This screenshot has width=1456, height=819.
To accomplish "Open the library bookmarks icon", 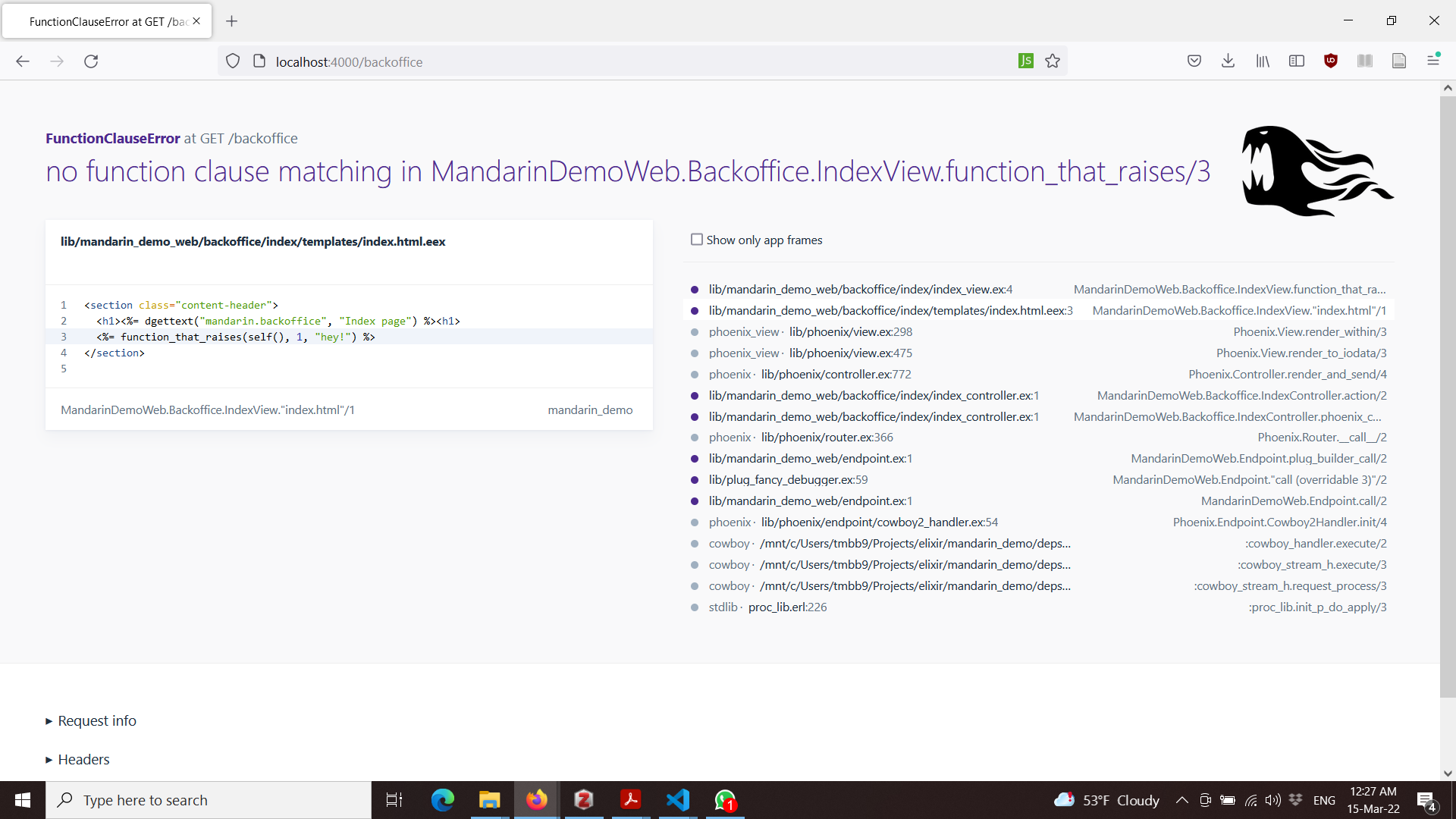I will coord(1263,61).
